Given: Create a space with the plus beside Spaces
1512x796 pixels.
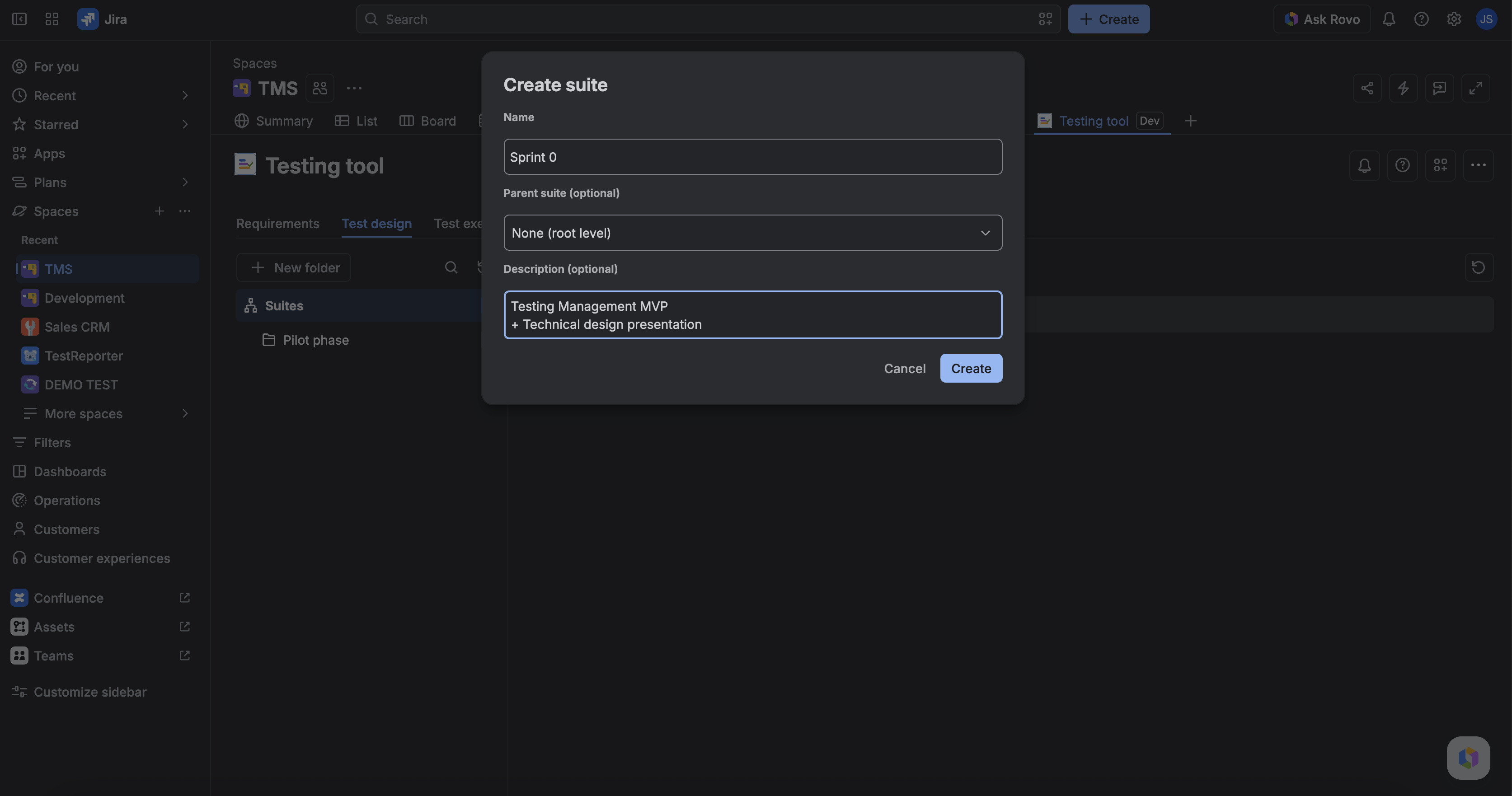Looking at the screenshot, I should [x=159, y=211].
